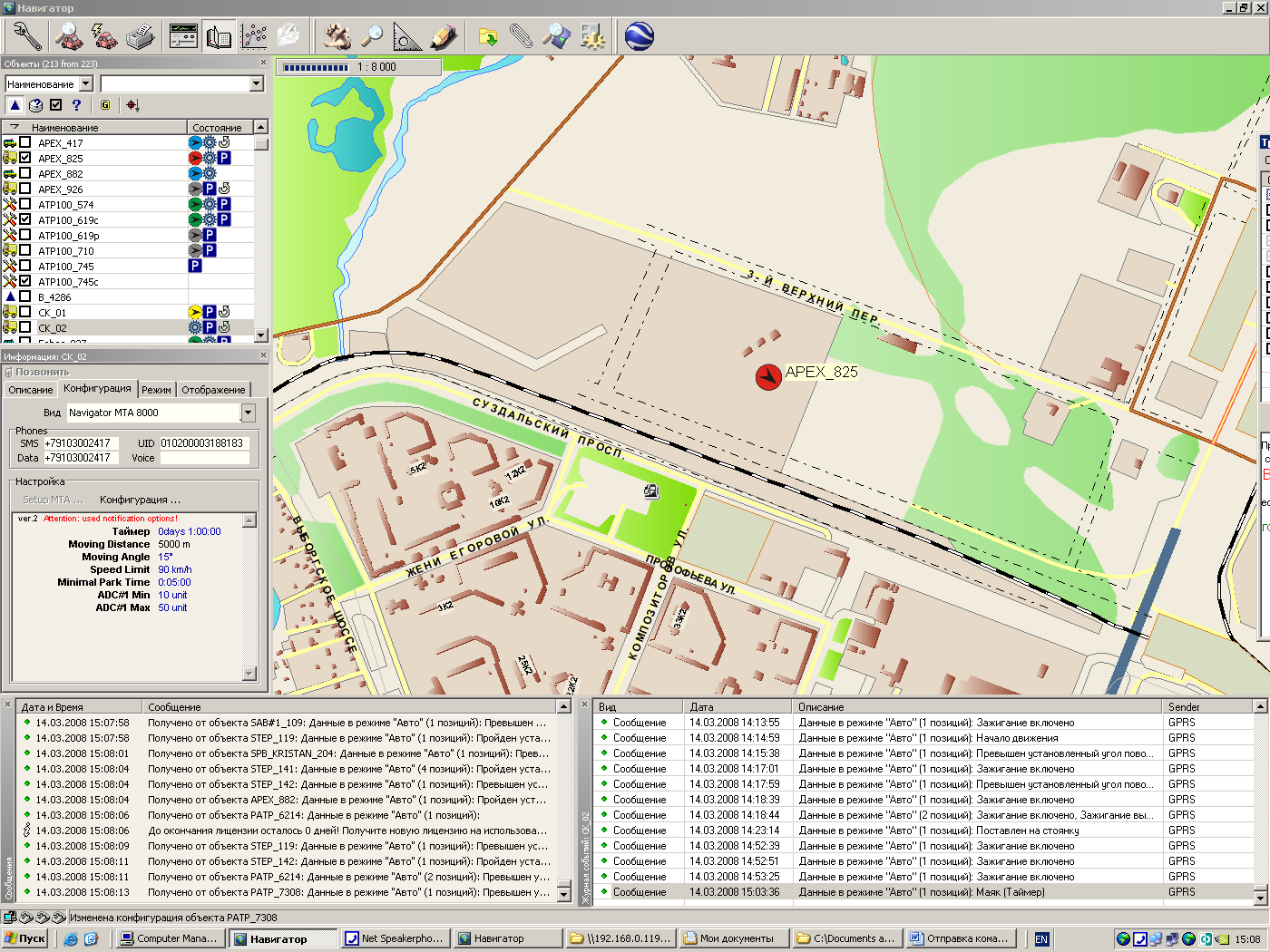Open the empty filter value combo box
The image size is (1270, 952).
click(x=181, y=83)
